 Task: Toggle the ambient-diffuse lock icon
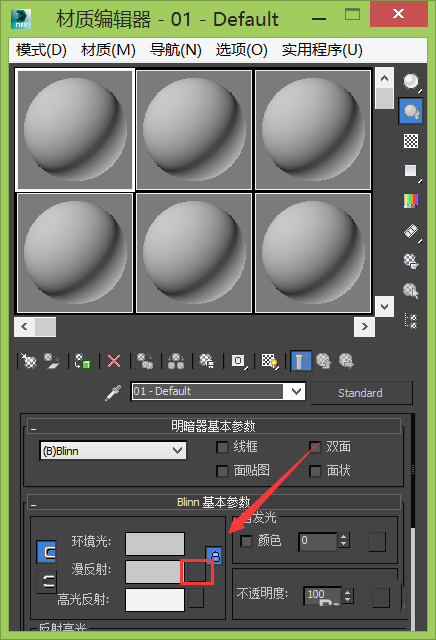click(x=214, y=556)
